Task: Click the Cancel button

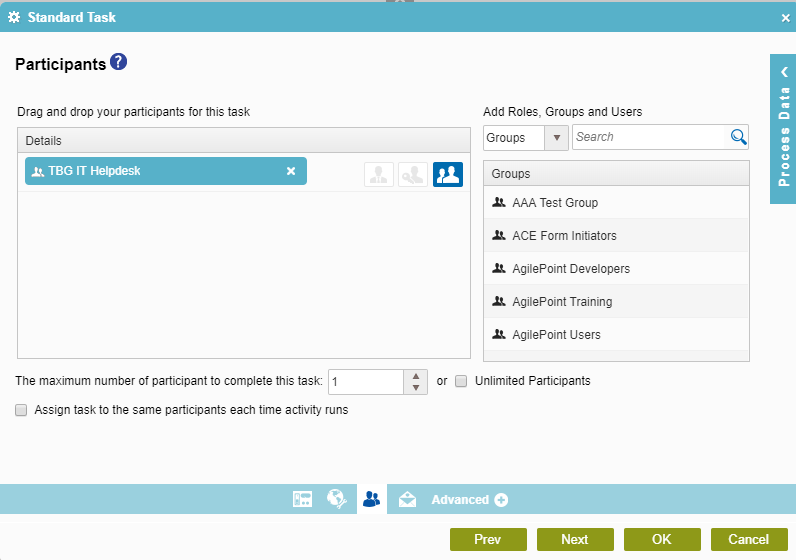Action: (748, 539)
